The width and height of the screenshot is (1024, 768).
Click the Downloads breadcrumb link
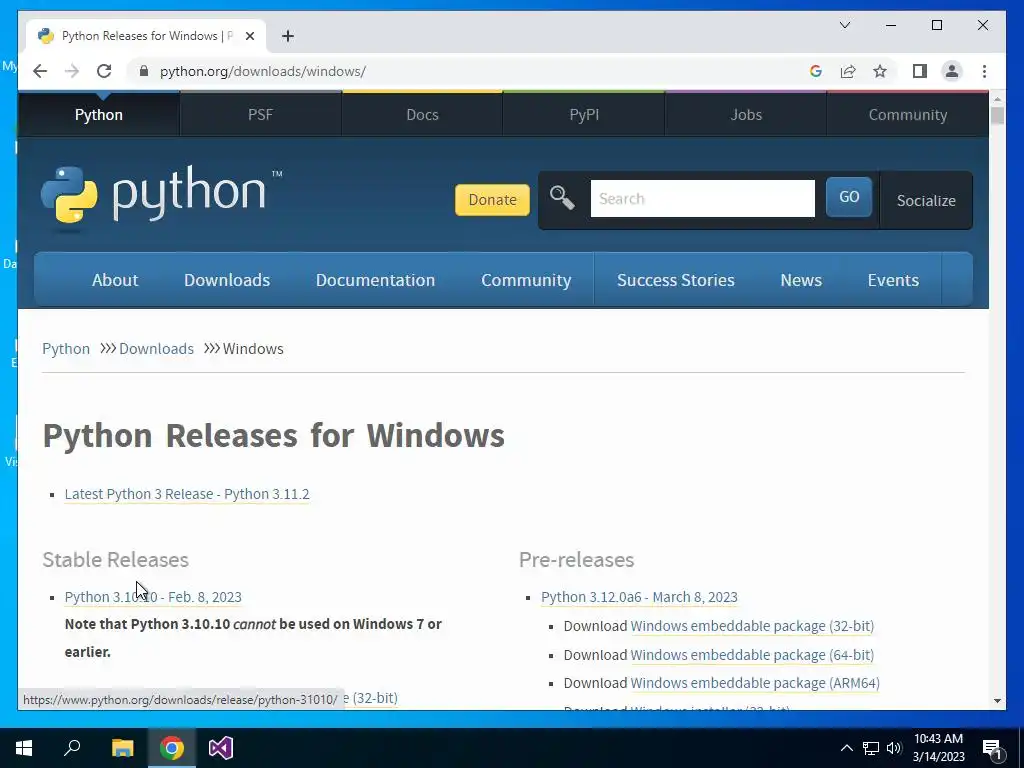[x=156, y=348]
